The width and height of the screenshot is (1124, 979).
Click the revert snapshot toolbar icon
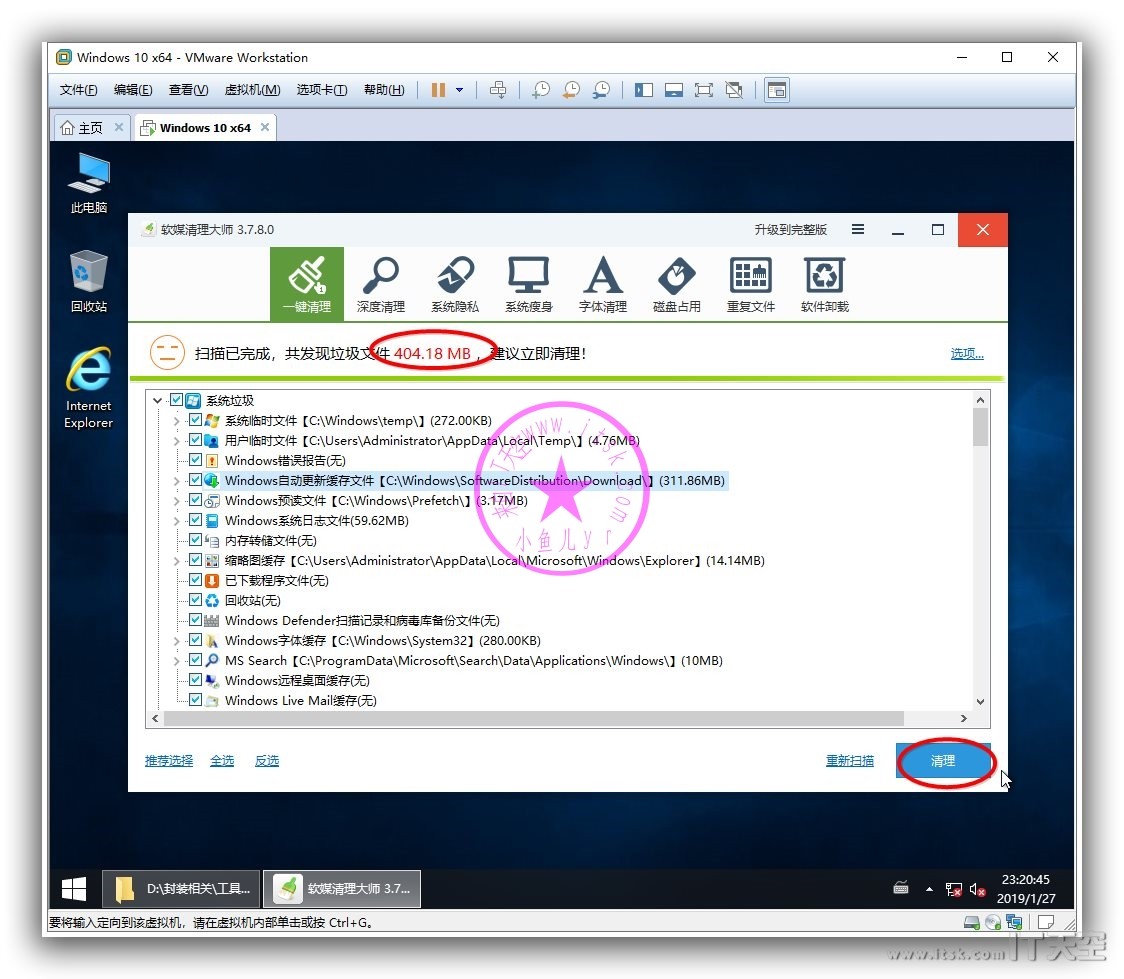pyautogui.click(x=571, y=90)
